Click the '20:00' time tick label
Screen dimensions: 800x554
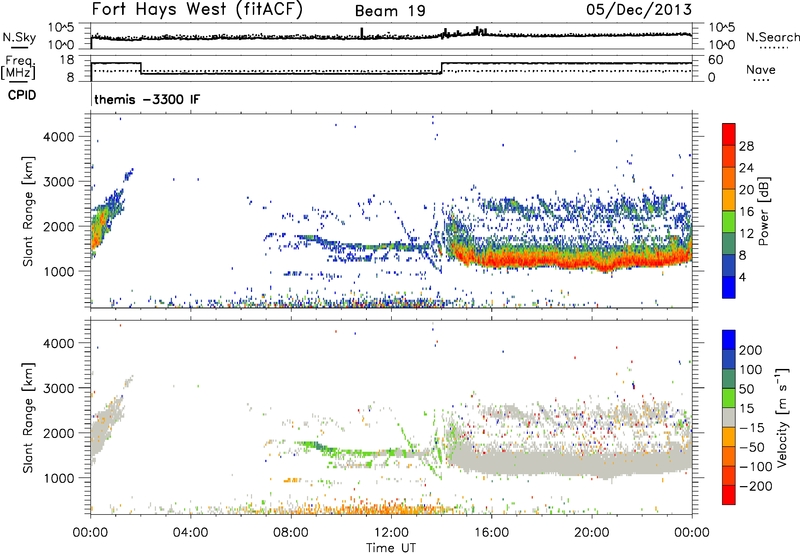coord(592,533)
